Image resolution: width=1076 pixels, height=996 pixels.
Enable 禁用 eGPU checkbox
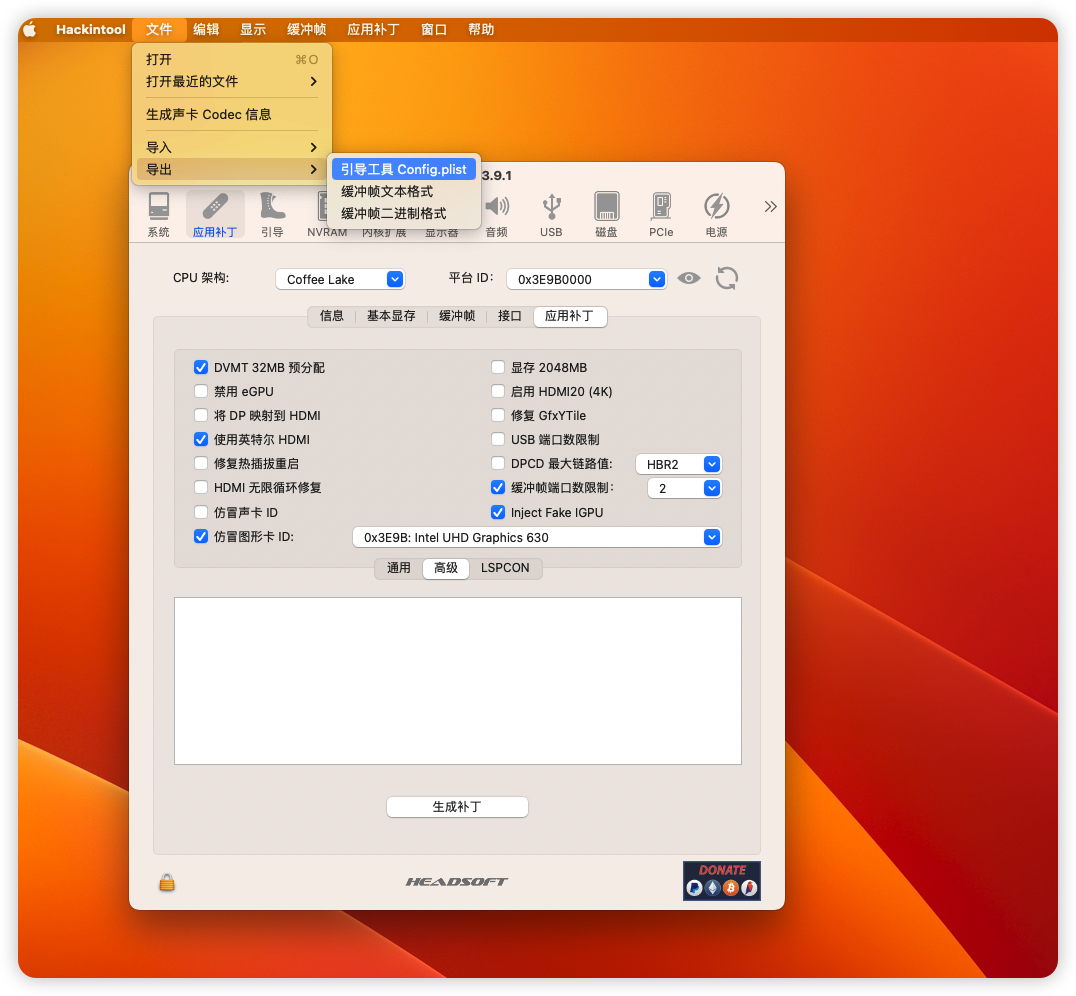(201, 391)
